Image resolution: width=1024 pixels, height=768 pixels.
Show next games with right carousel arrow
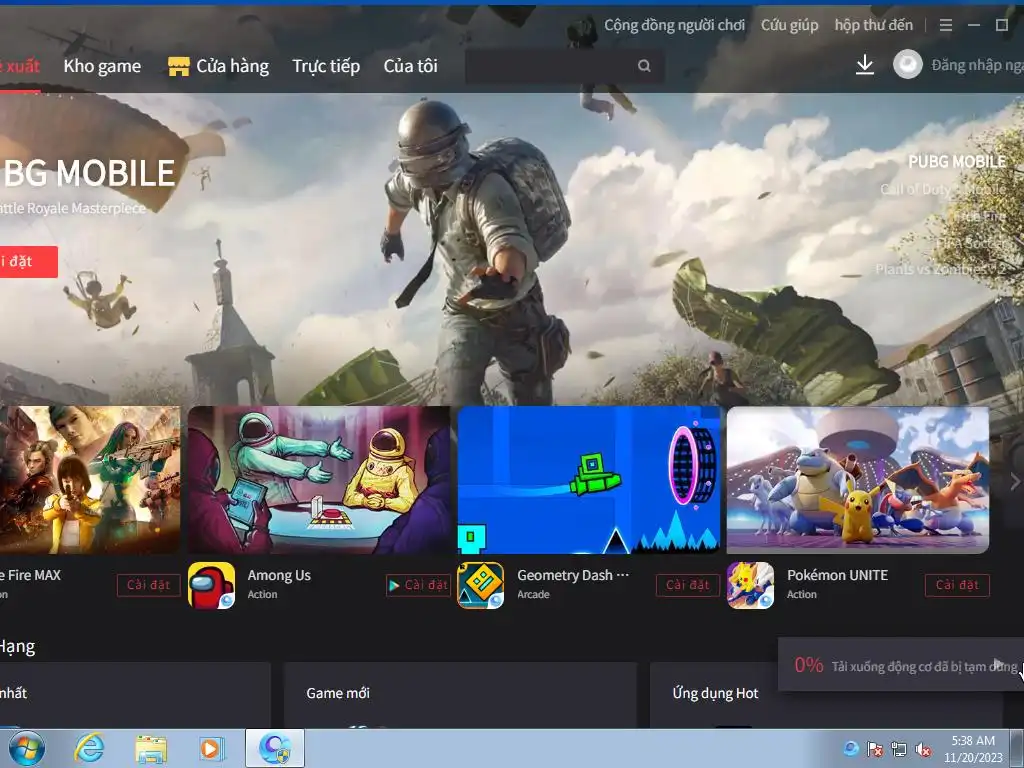point(1015,482)
